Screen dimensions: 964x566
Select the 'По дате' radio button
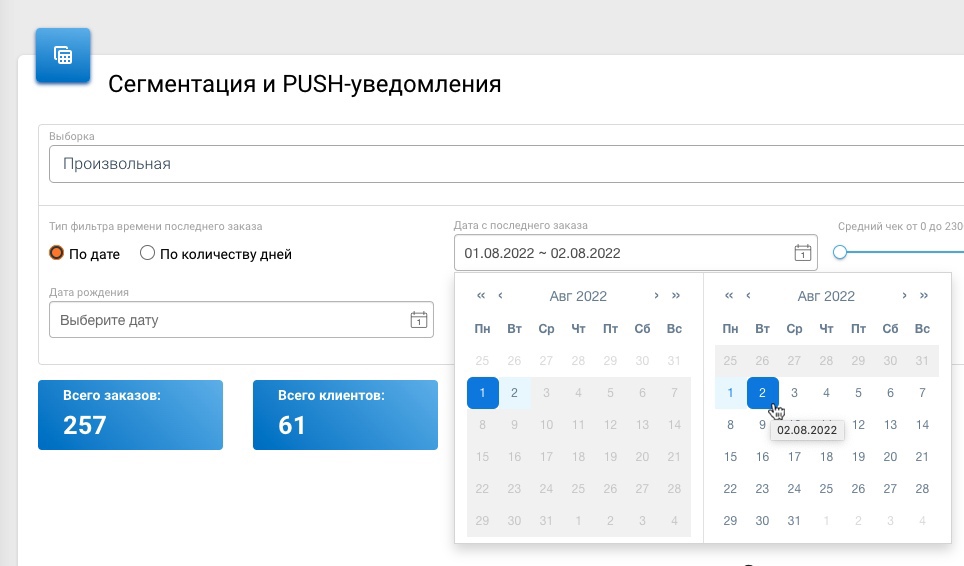click(57, 253)
